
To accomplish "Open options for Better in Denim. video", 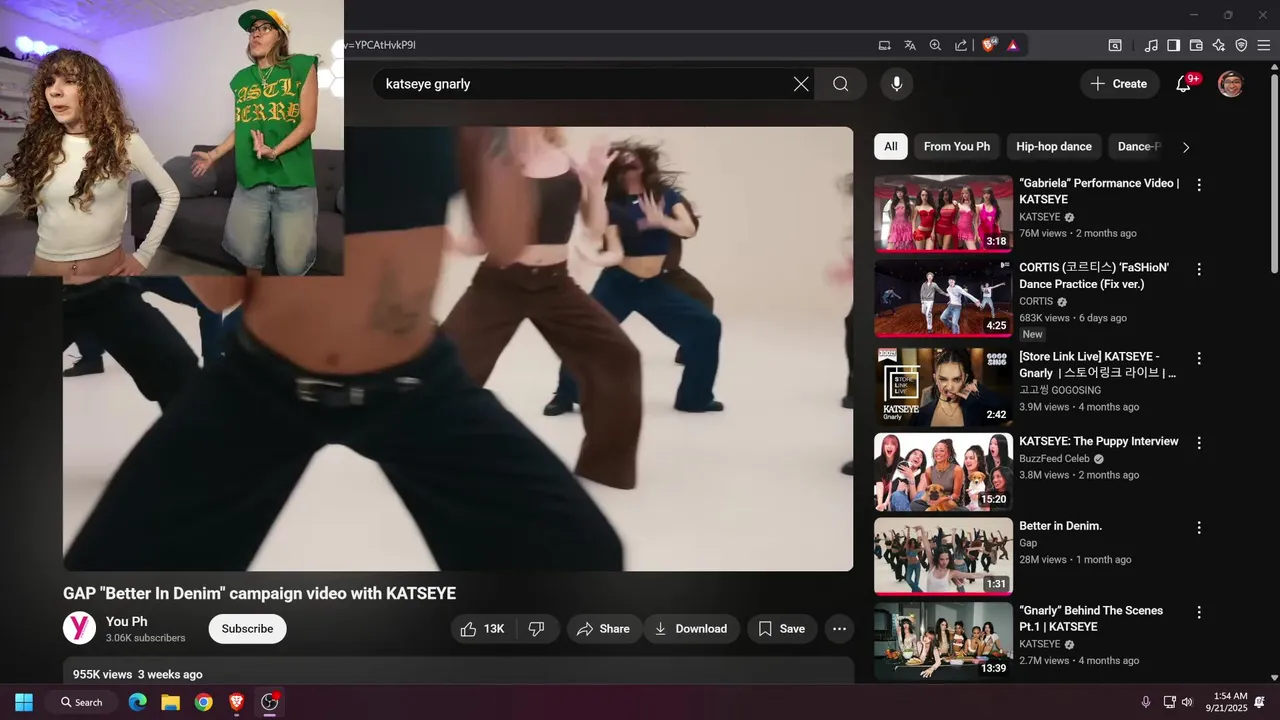I will point(1199,527).
